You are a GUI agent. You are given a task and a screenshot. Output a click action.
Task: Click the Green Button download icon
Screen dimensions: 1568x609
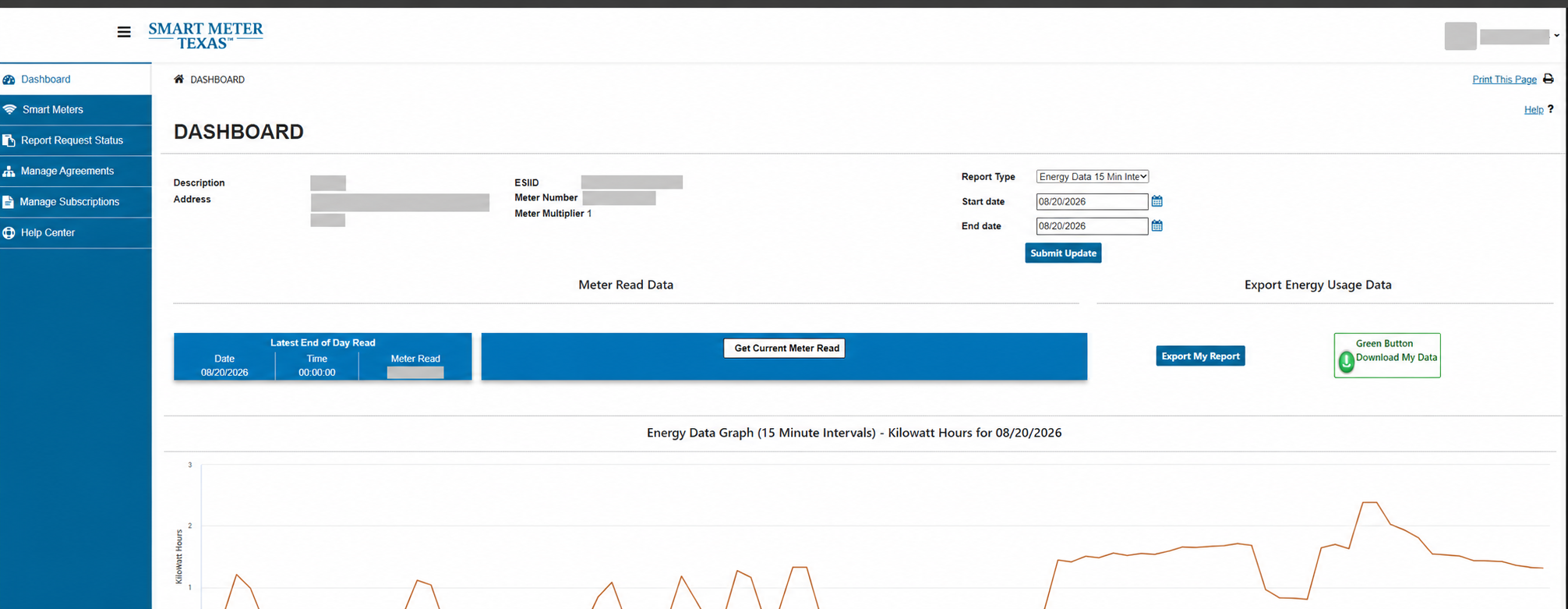tap(1346, 361)
